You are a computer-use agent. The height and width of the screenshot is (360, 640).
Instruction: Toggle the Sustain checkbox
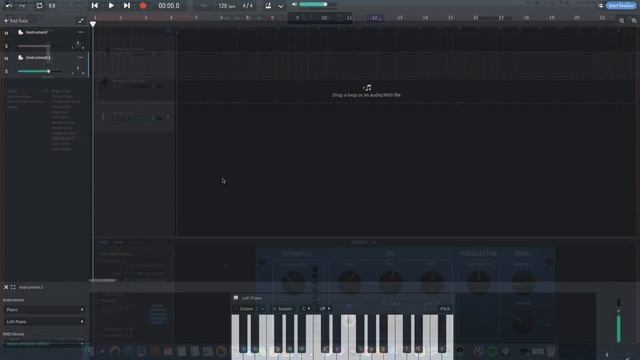pyautogui.click(x=274, y=309)
